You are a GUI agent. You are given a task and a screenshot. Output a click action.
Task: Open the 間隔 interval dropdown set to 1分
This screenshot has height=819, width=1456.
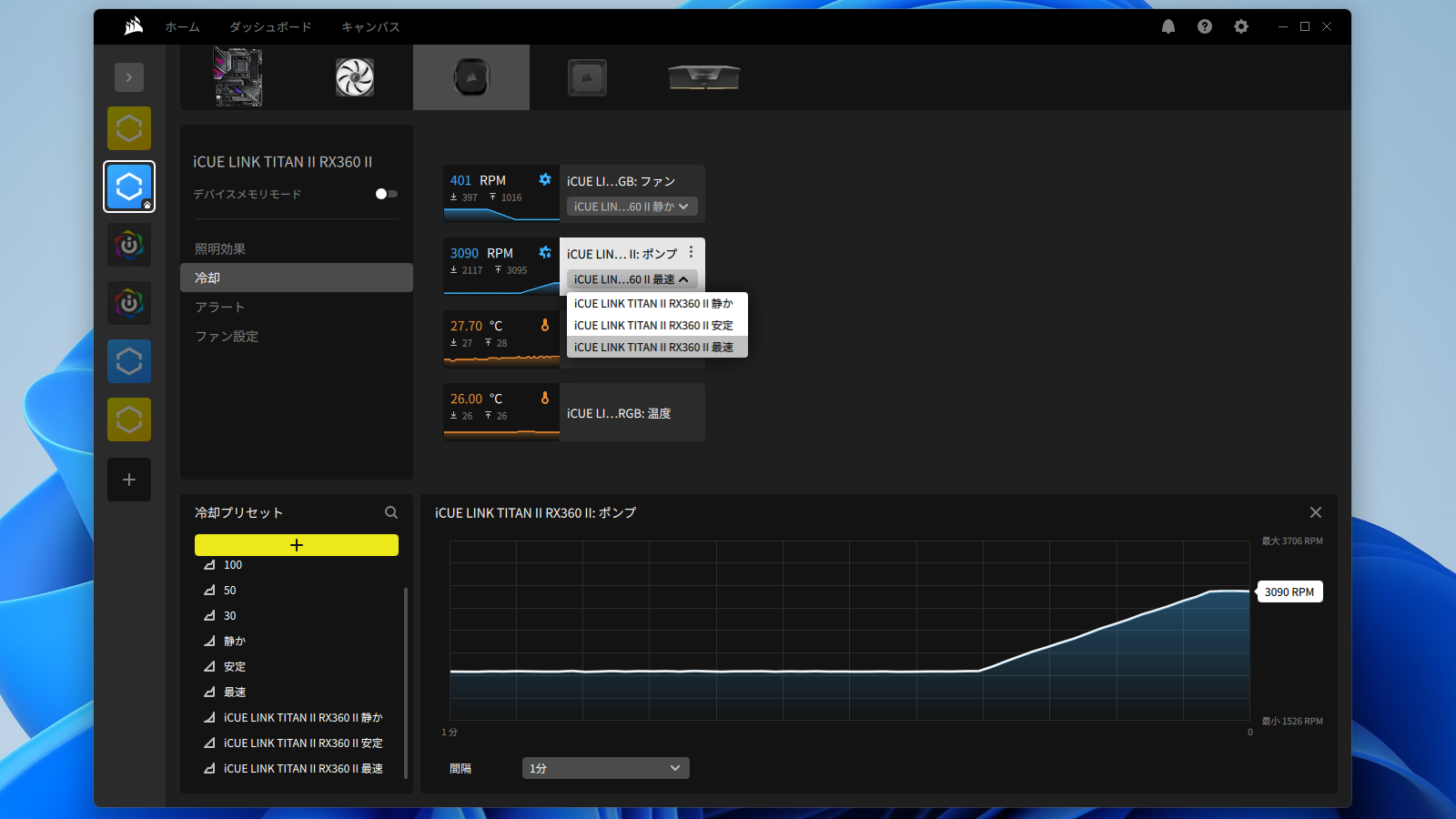point(606,768)
